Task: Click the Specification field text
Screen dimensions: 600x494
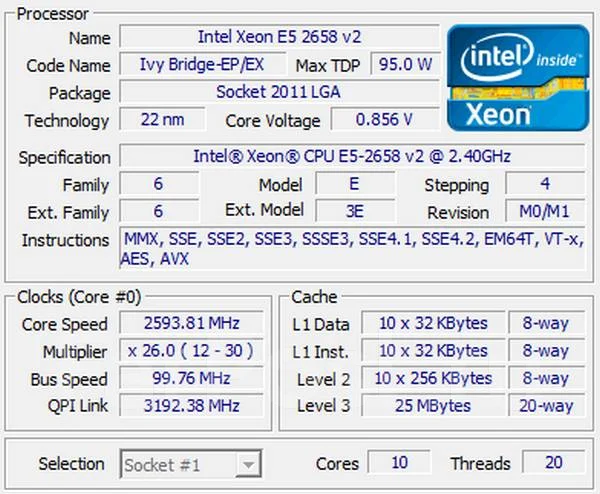Action: pyautogui.click(x=352, y=156)
